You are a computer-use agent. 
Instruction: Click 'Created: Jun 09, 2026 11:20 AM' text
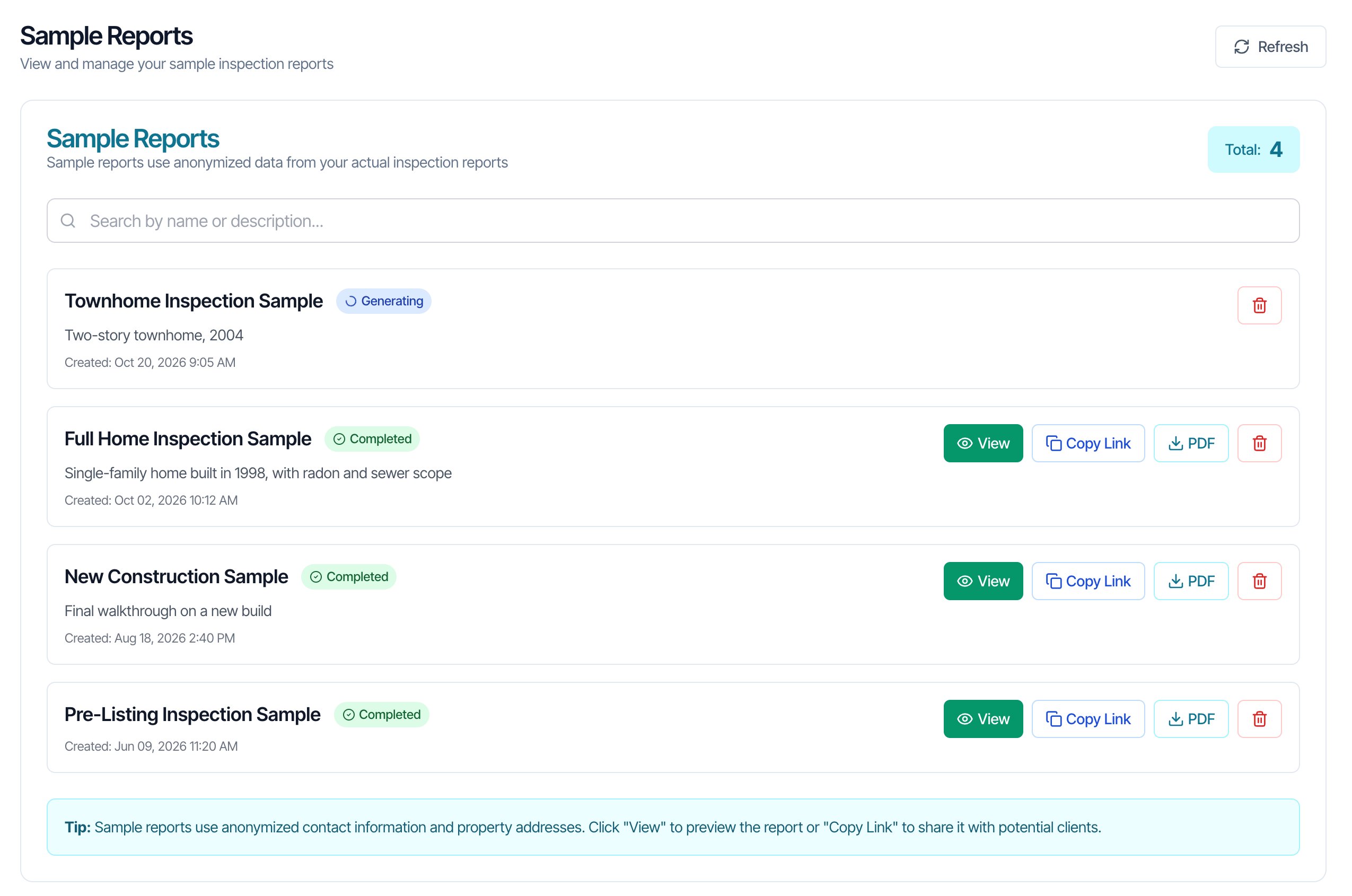[x=151, y=746]
